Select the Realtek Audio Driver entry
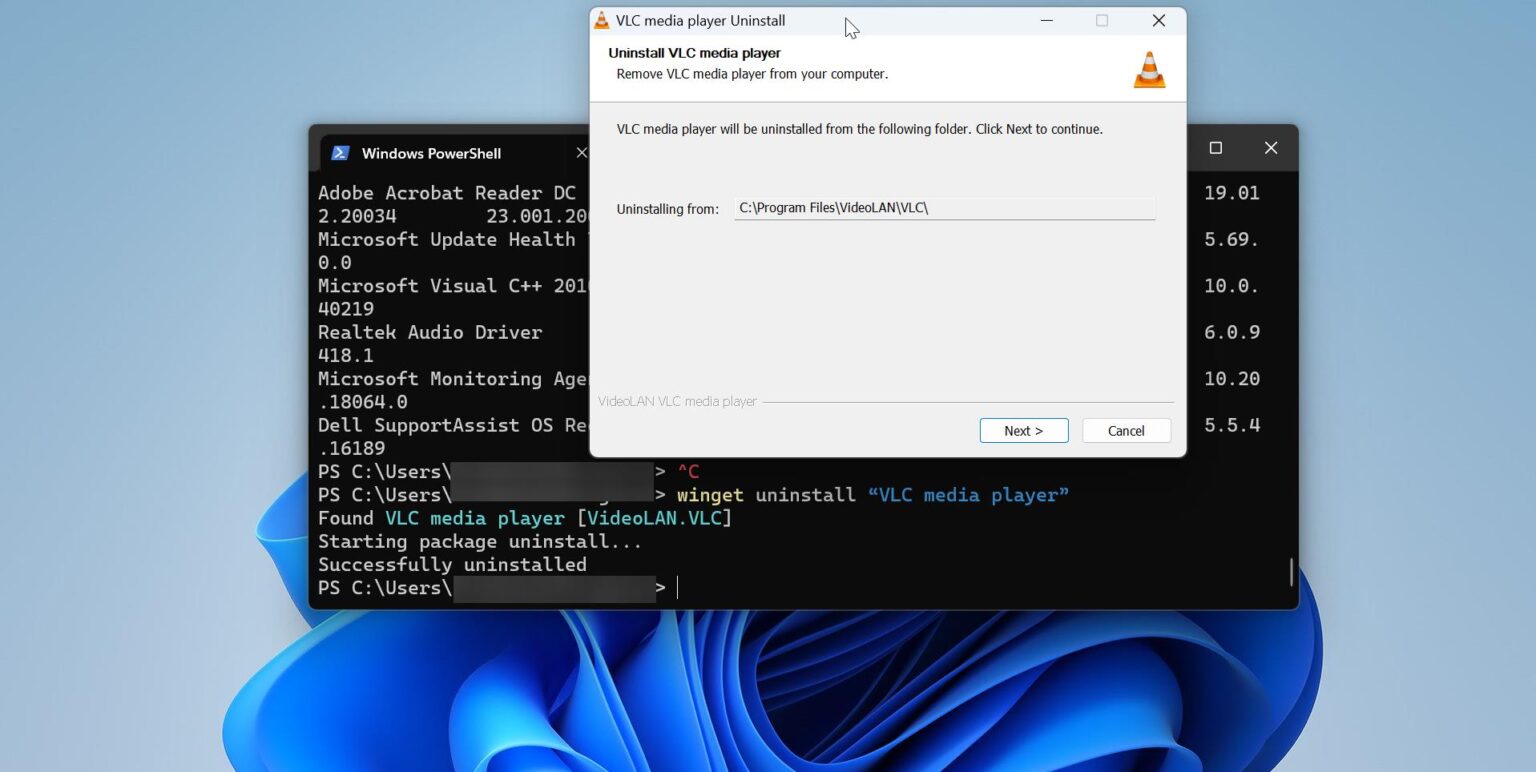The width and height of the screenshot is (1536, 772). pos(428,332)
